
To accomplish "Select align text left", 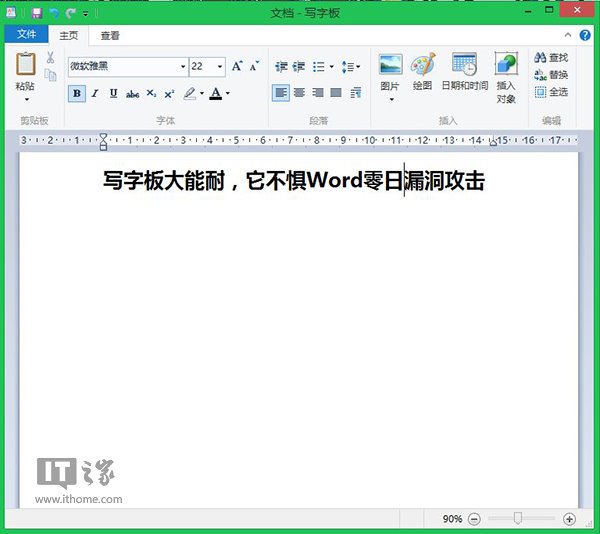I will (281, 93).
